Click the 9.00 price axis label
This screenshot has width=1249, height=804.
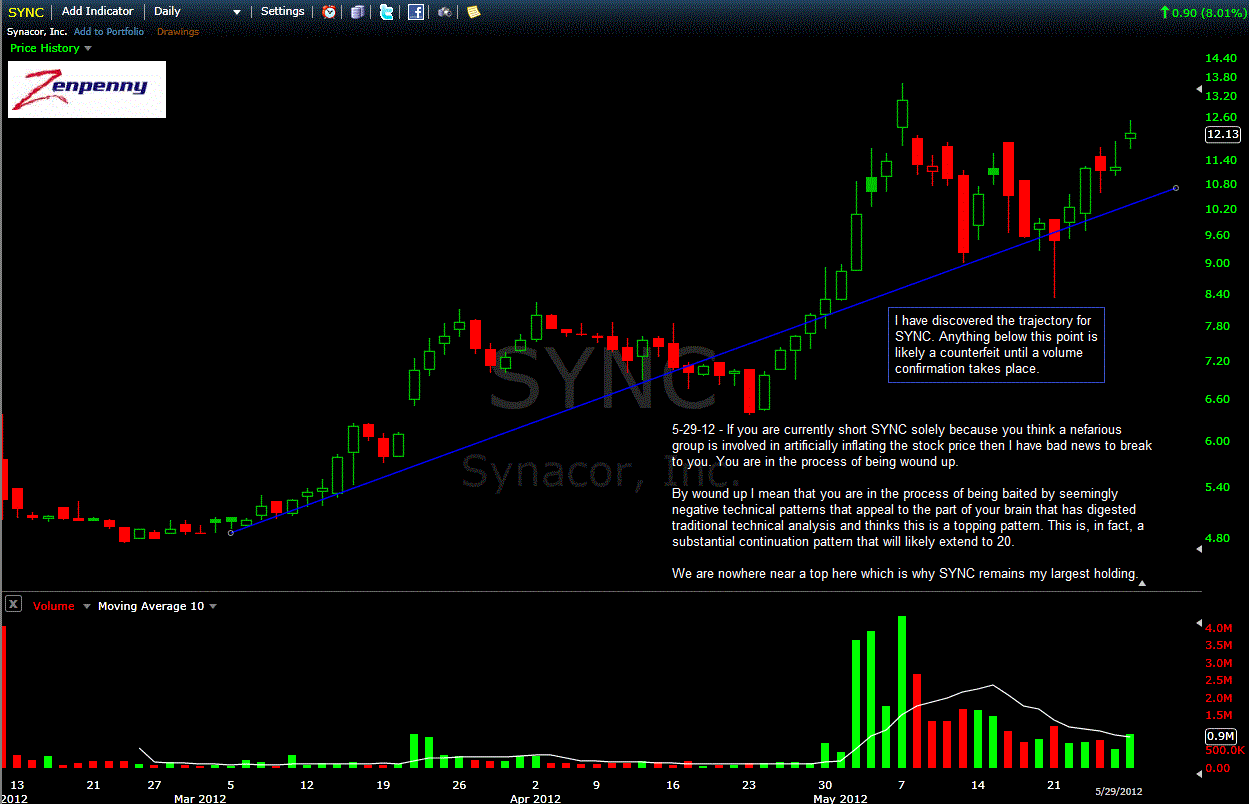1218,263
